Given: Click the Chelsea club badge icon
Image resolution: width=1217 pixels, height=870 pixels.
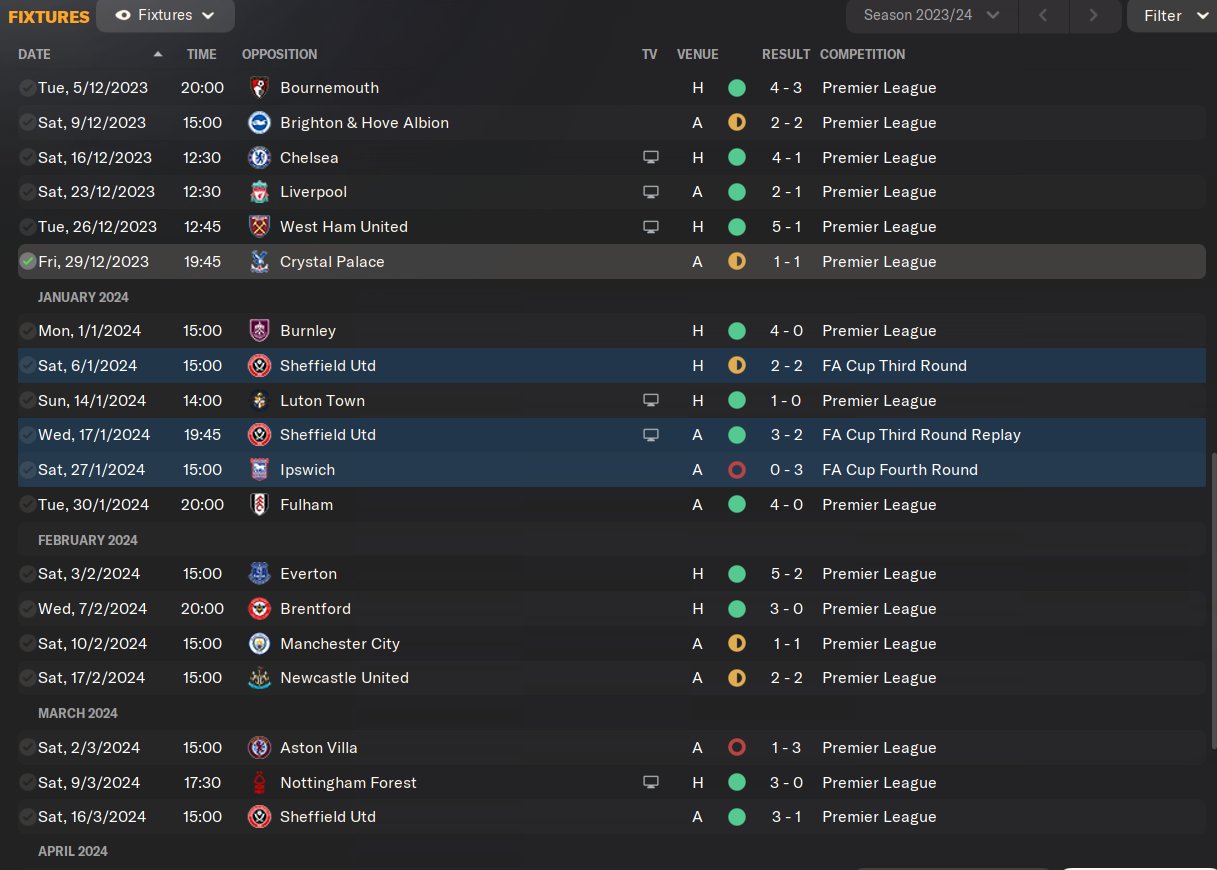Looking at the screenshot, I should [x=259, y=157].
